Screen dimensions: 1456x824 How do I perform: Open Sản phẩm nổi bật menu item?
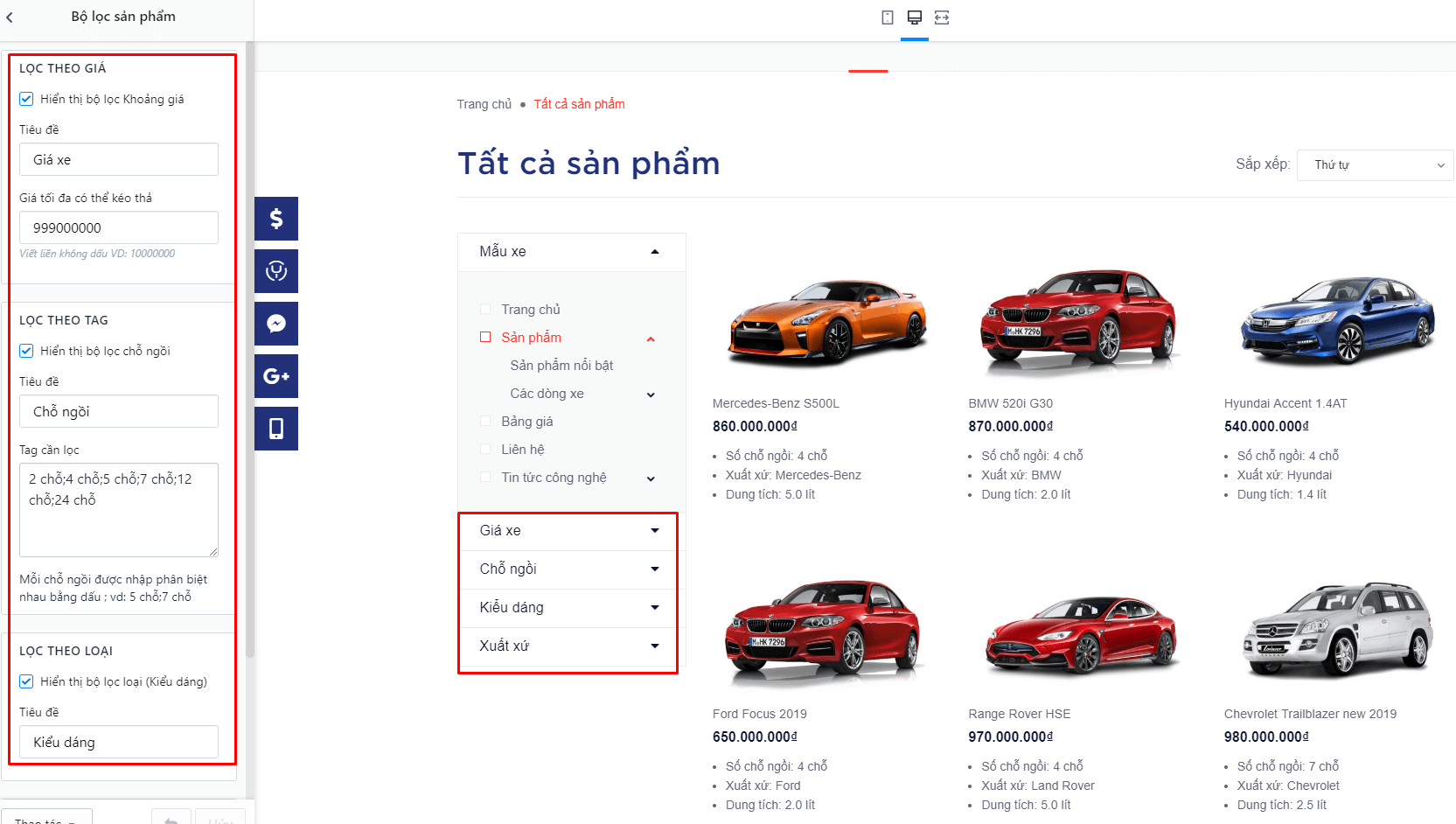pos(561,365)
